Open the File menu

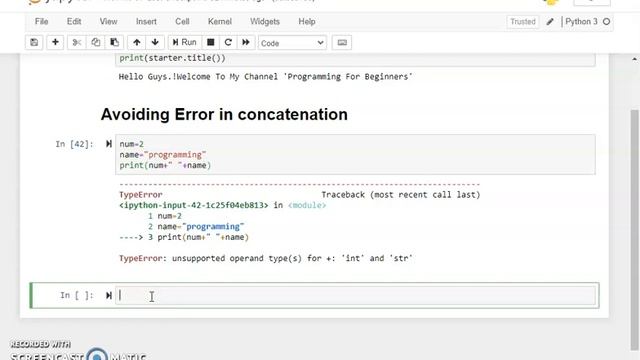pyautogui.click(x=41, y=22)
